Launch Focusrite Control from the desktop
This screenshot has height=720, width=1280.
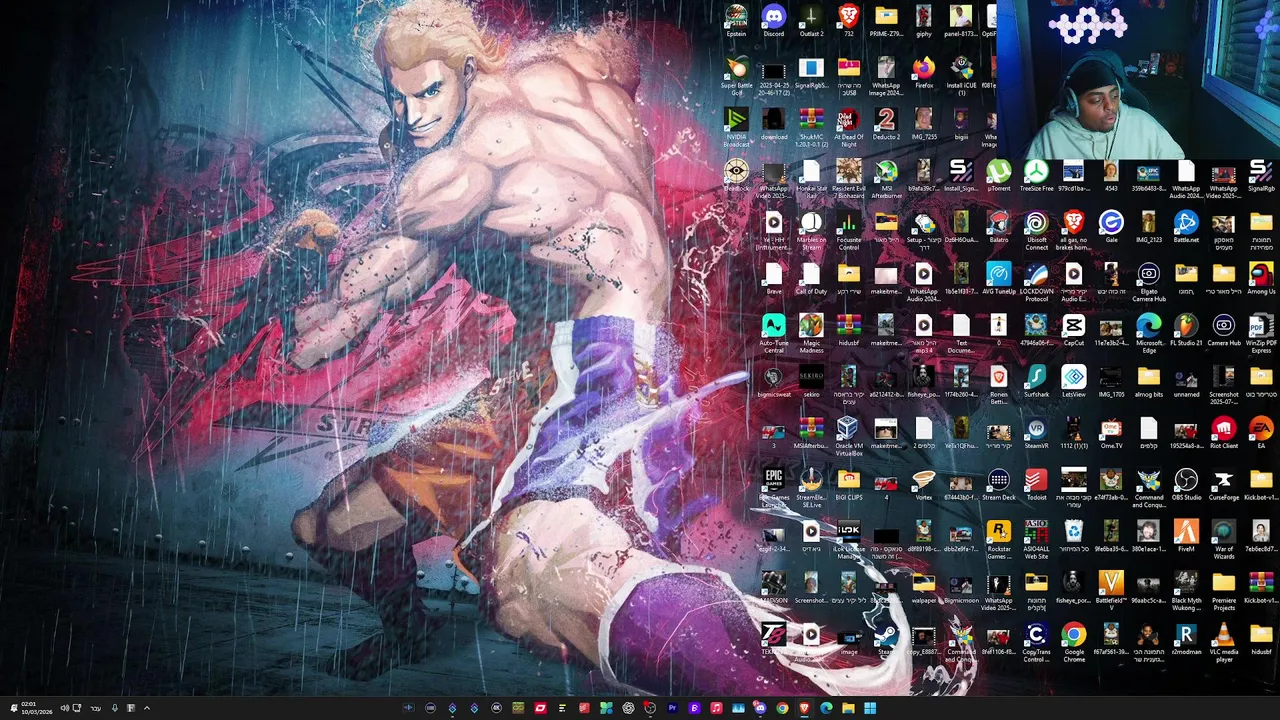(x=848, y=230)
